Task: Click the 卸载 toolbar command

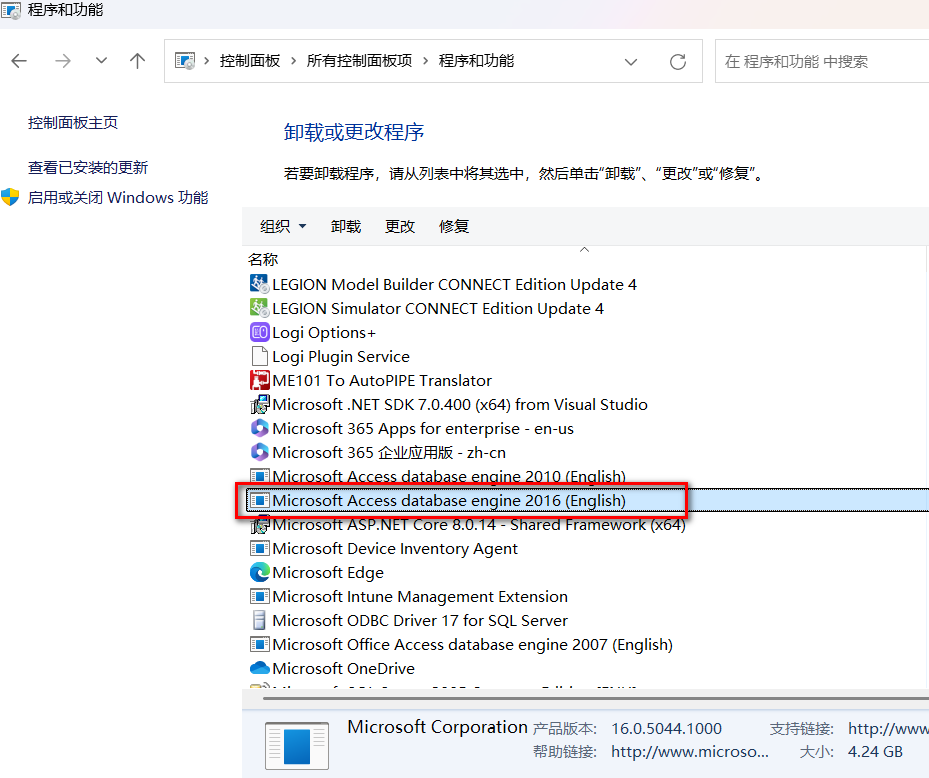Action: pos(346,226)
